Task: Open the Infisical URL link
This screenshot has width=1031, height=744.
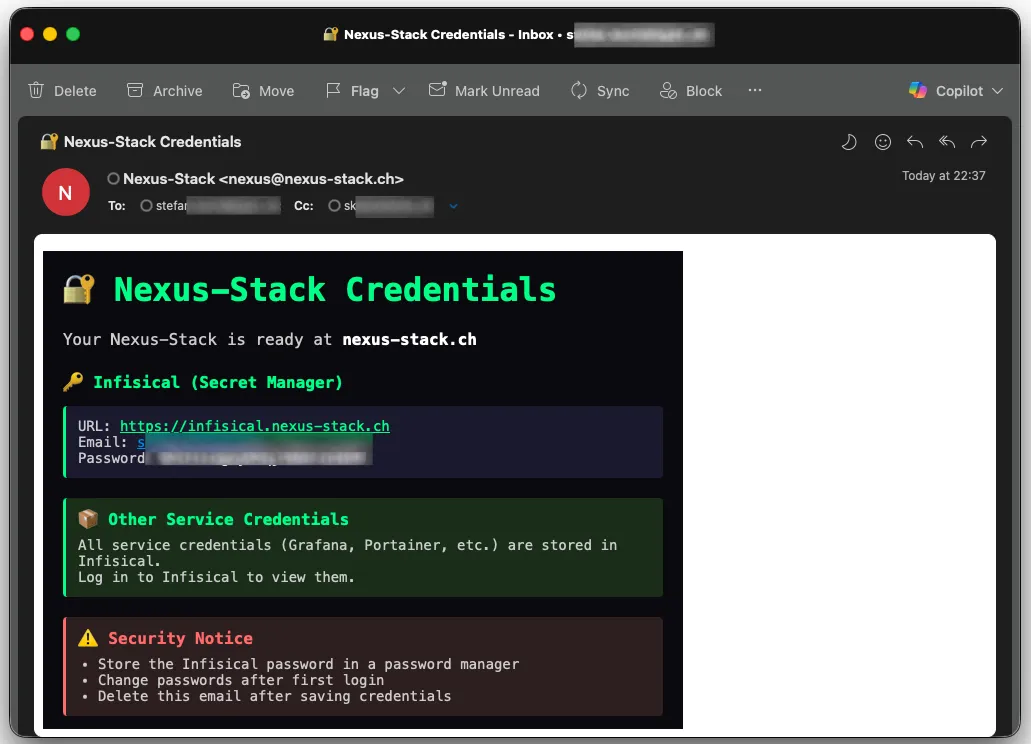Action: click(254, 426)
